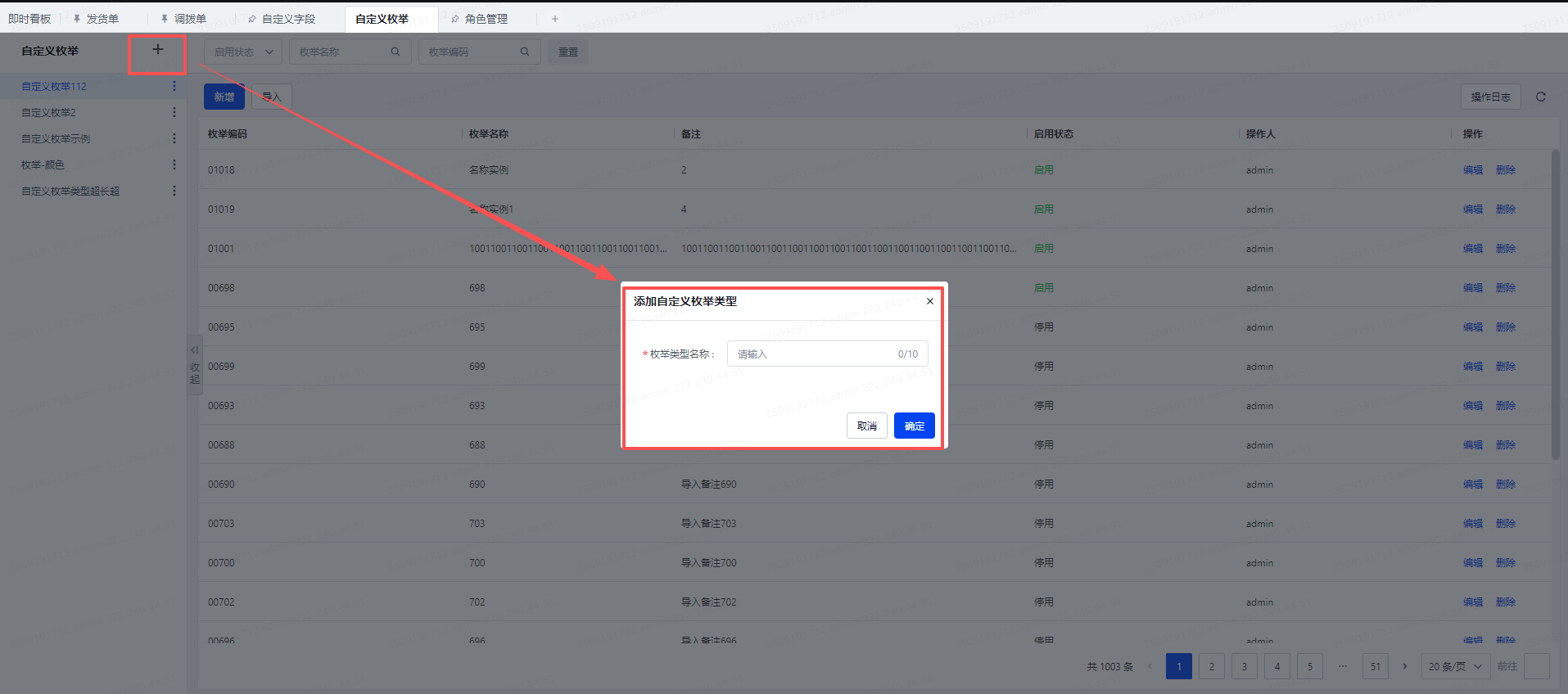1568x694 pixels.
Task: Go to page 51
Action: point(1376,666)
